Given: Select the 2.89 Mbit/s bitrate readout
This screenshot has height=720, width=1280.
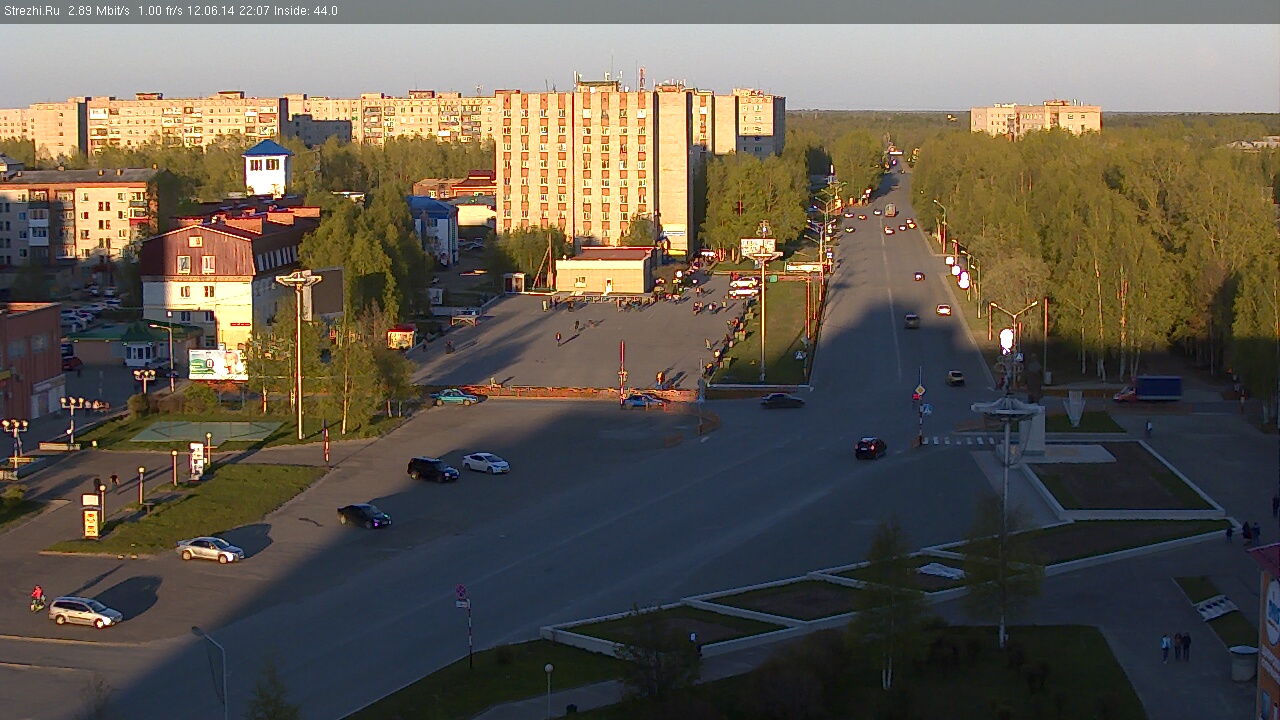Looking at the screenshot, I should pyautogui.click(x=99, y=11).
